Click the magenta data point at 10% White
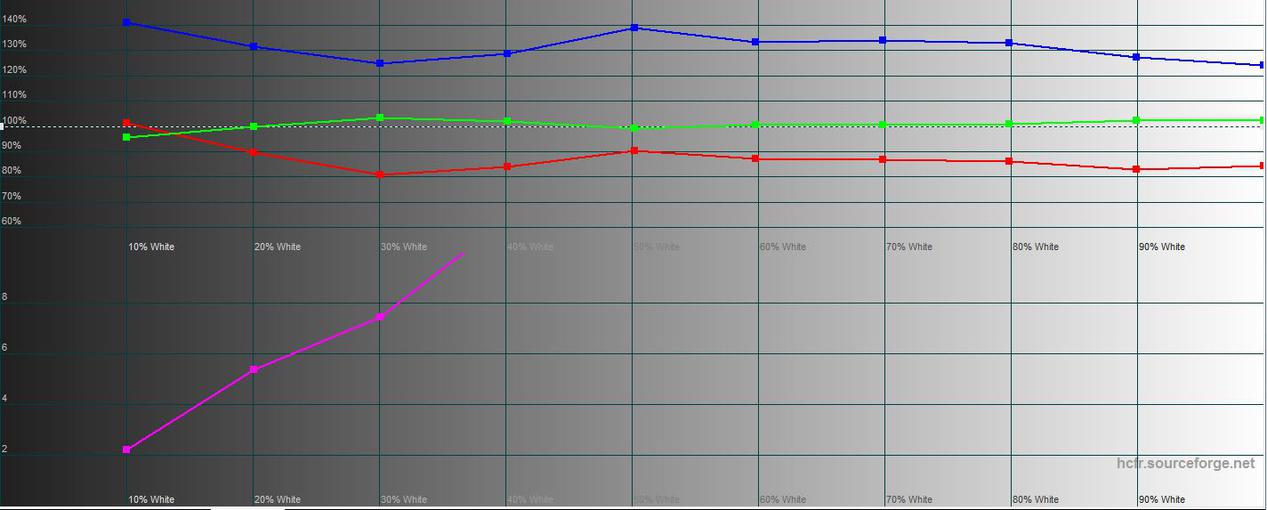The width and height of the screenshot is (1267, 510). [x=126, y=450]
